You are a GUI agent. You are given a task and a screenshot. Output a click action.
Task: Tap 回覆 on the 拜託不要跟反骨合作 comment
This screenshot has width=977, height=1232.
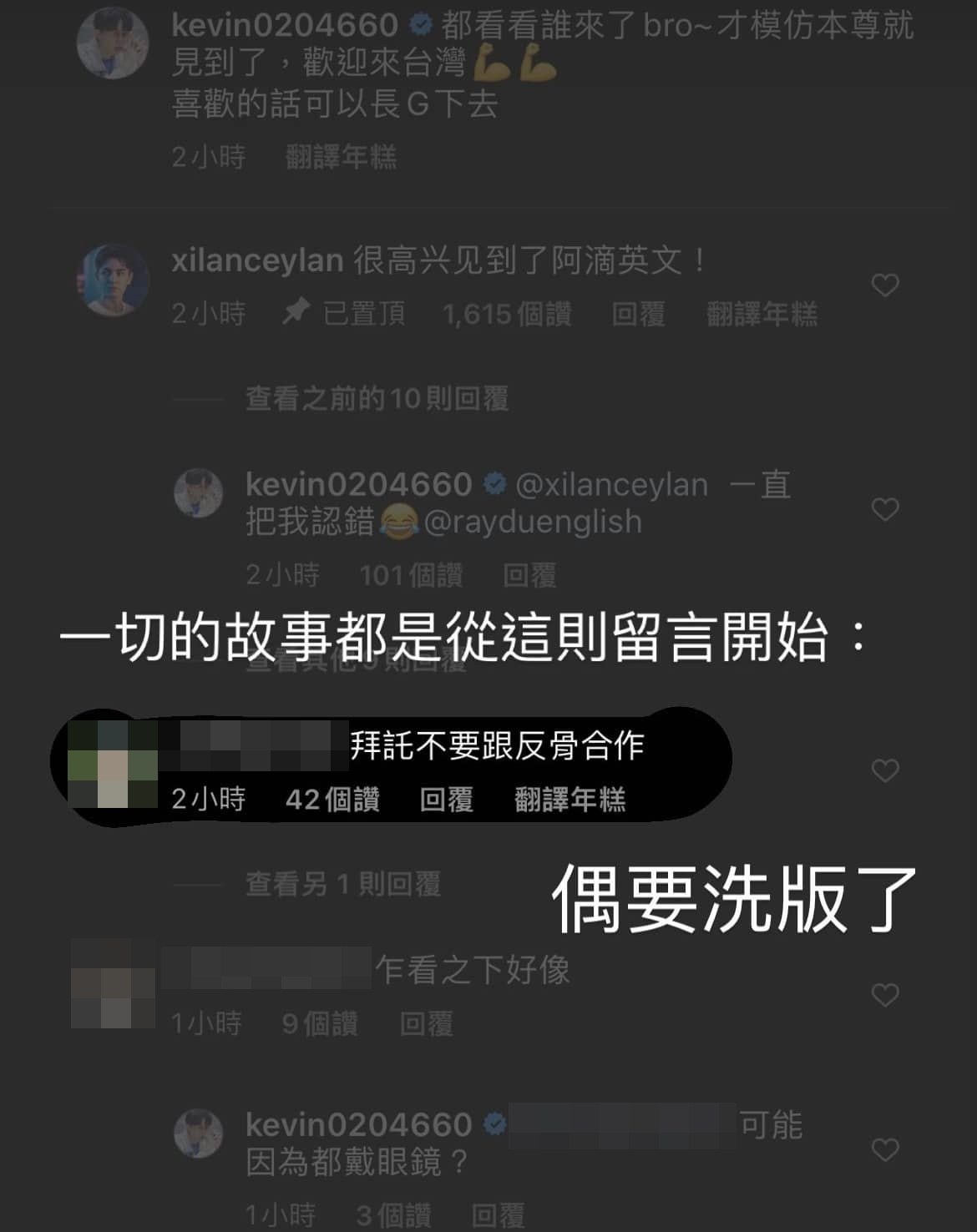[x=447, y=800]
